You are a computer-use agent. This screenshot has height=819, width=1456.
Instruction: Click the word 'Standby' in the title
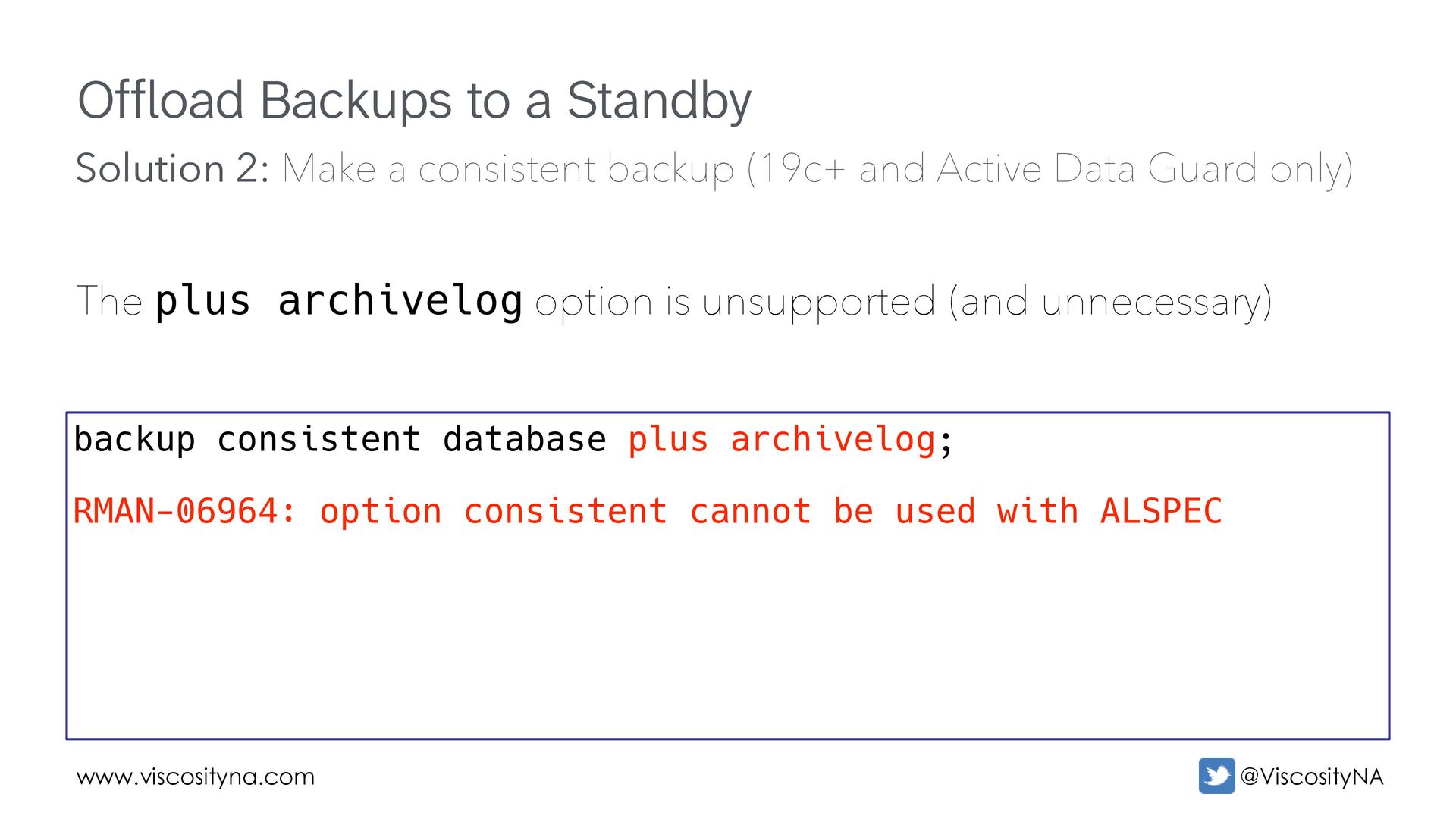658,100
